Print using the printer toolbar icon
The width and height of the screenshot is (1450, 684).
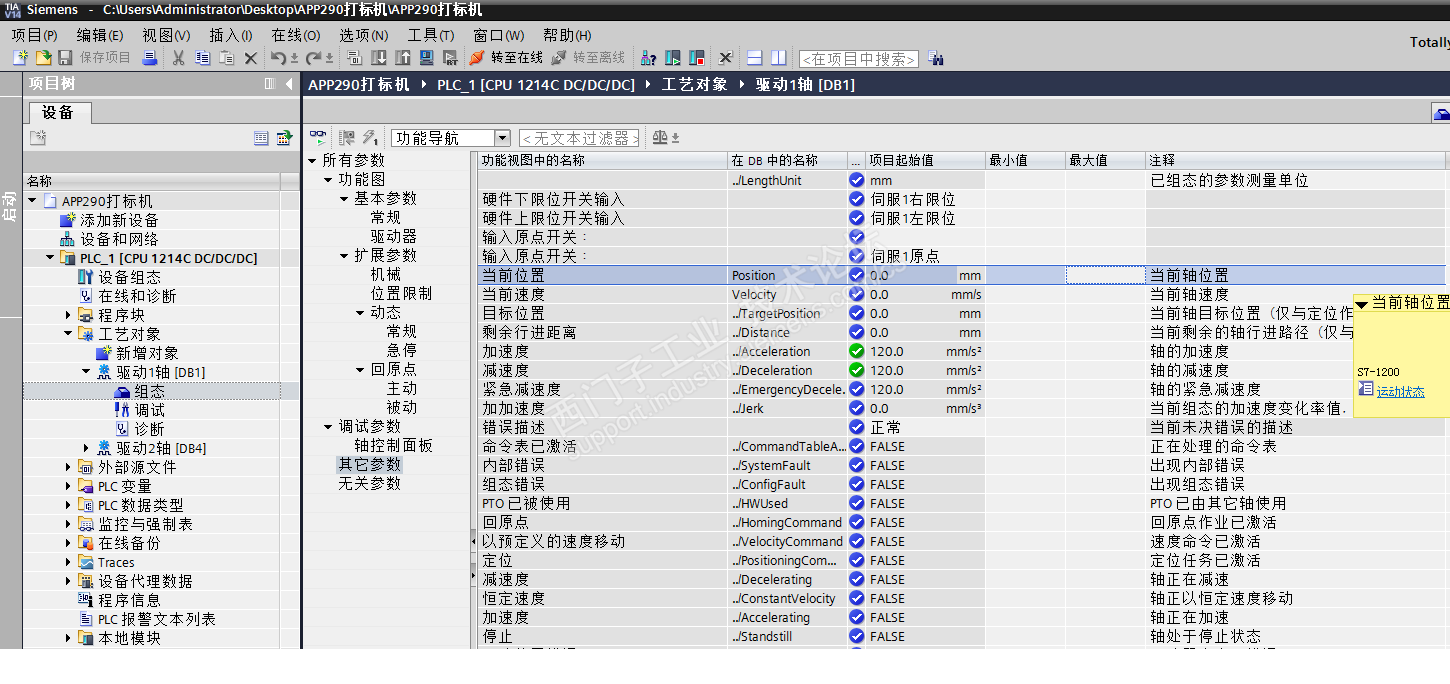(150, 58)
